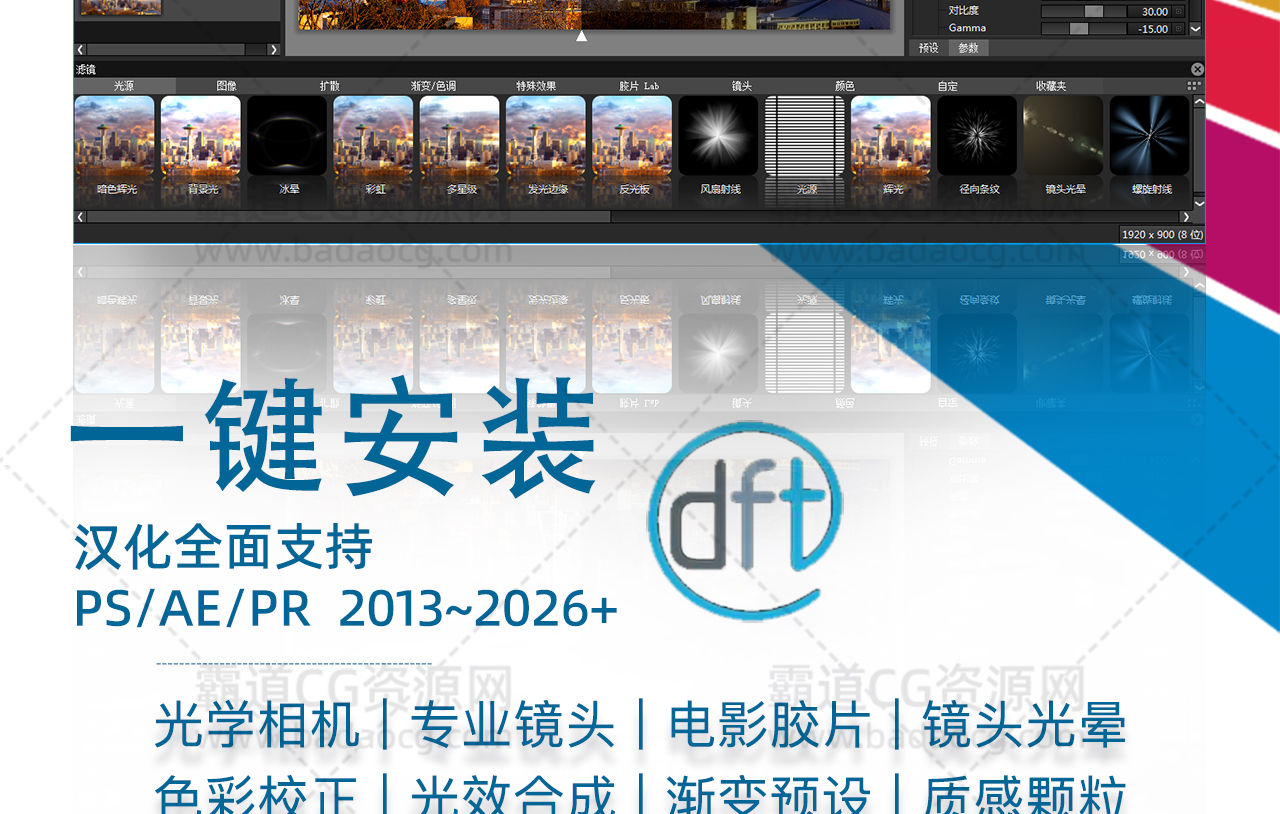Image resolution: width=1280 pixels, height=814 pixels.
Task: Close the 滤镜 filters panel
Action: point(1197,69)
